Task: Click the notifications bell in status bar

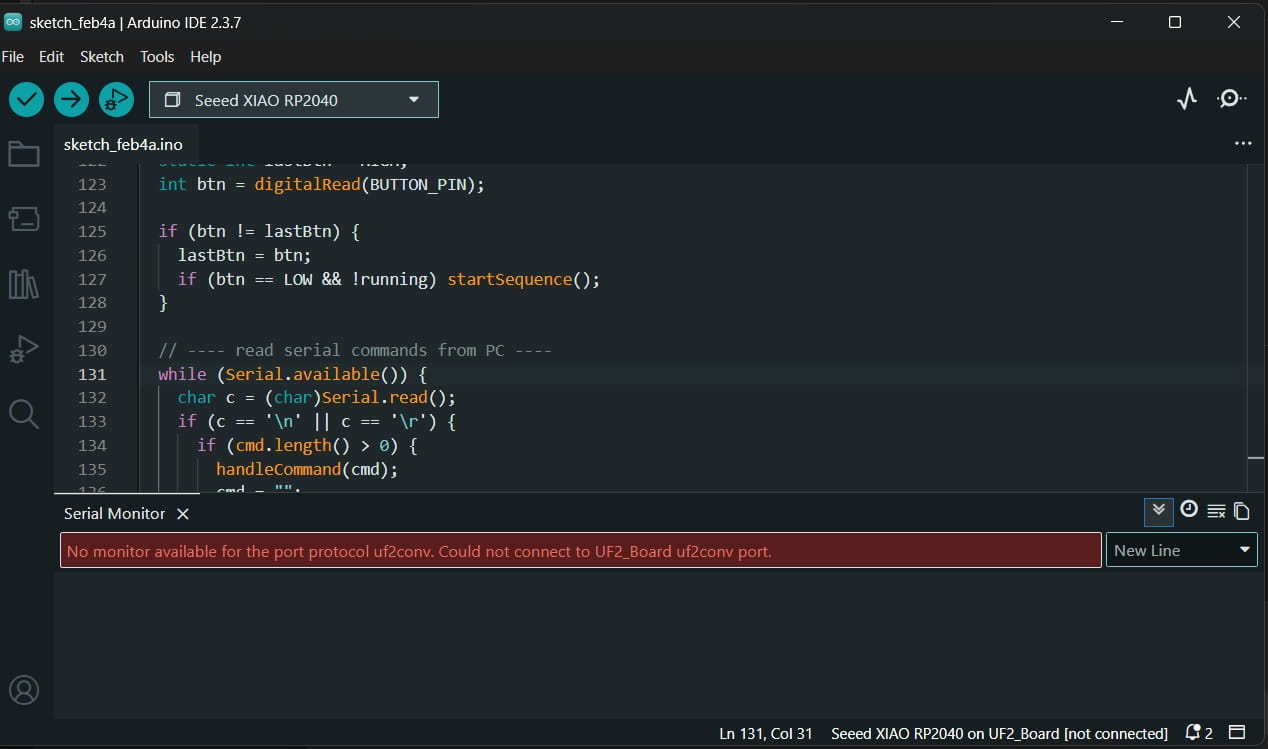Action: (x=1193, y=733)
